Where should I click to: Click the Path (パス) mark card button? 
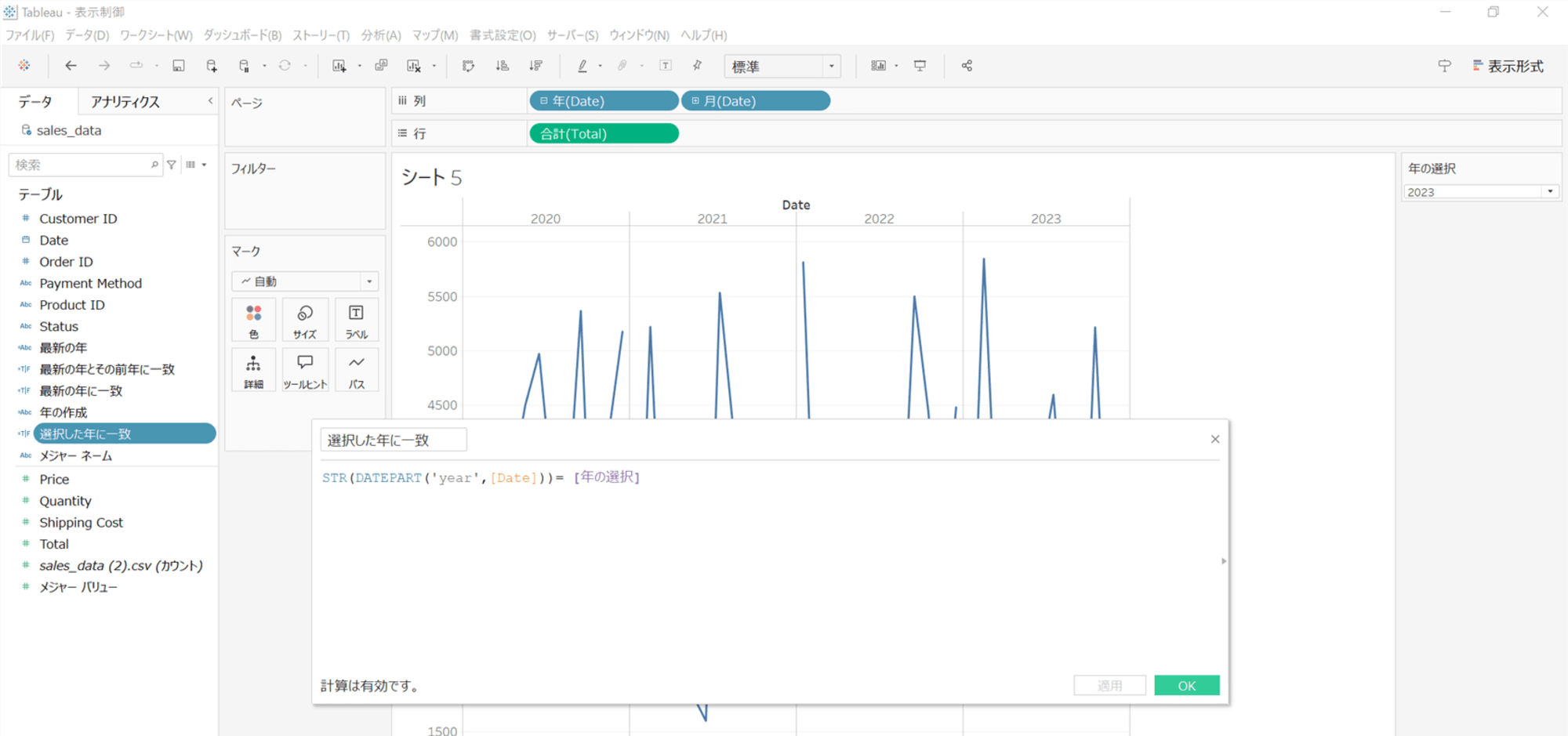pyautogui.click(x=357, y=370)
